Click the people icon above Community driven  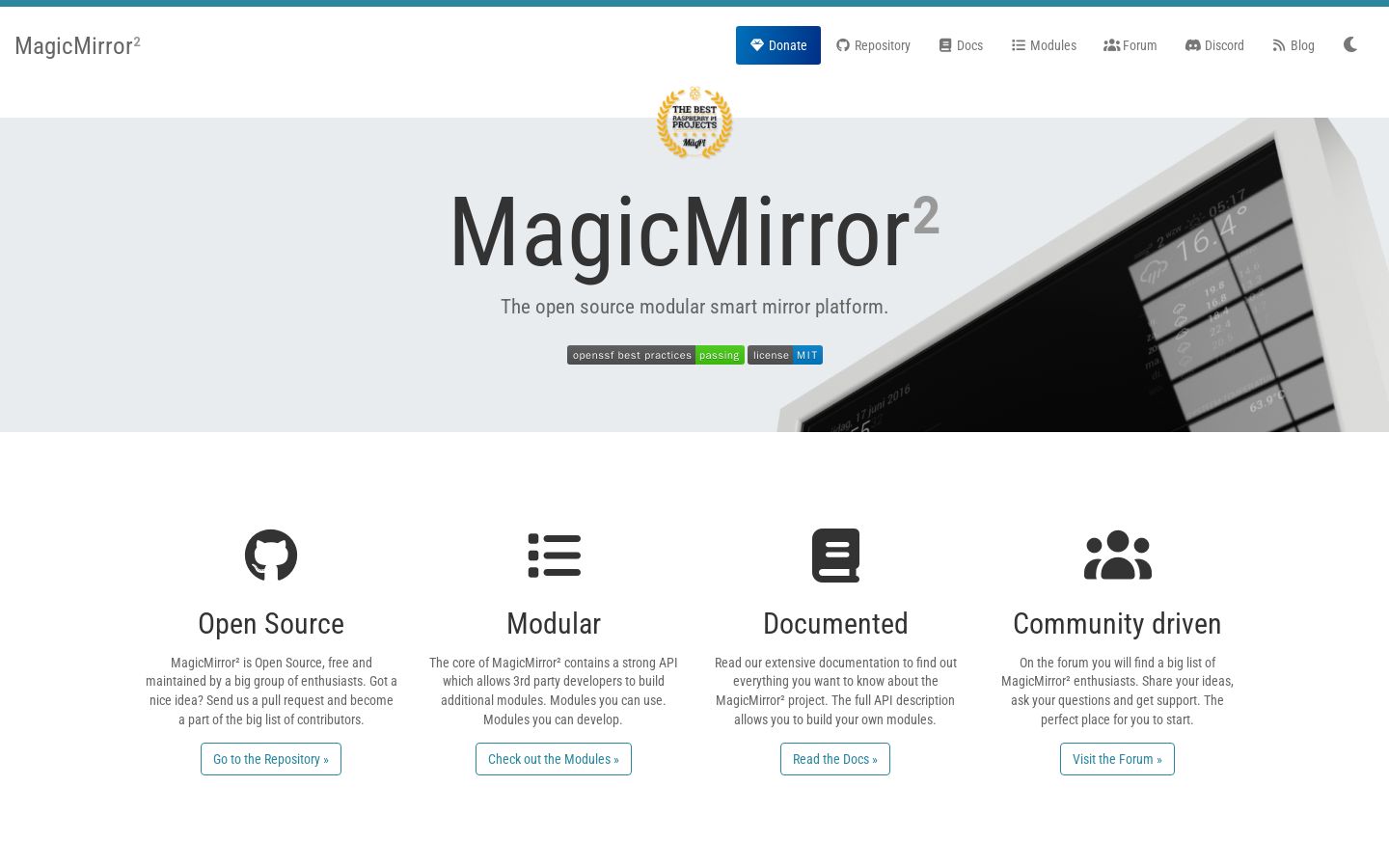tap(1117, 555)
